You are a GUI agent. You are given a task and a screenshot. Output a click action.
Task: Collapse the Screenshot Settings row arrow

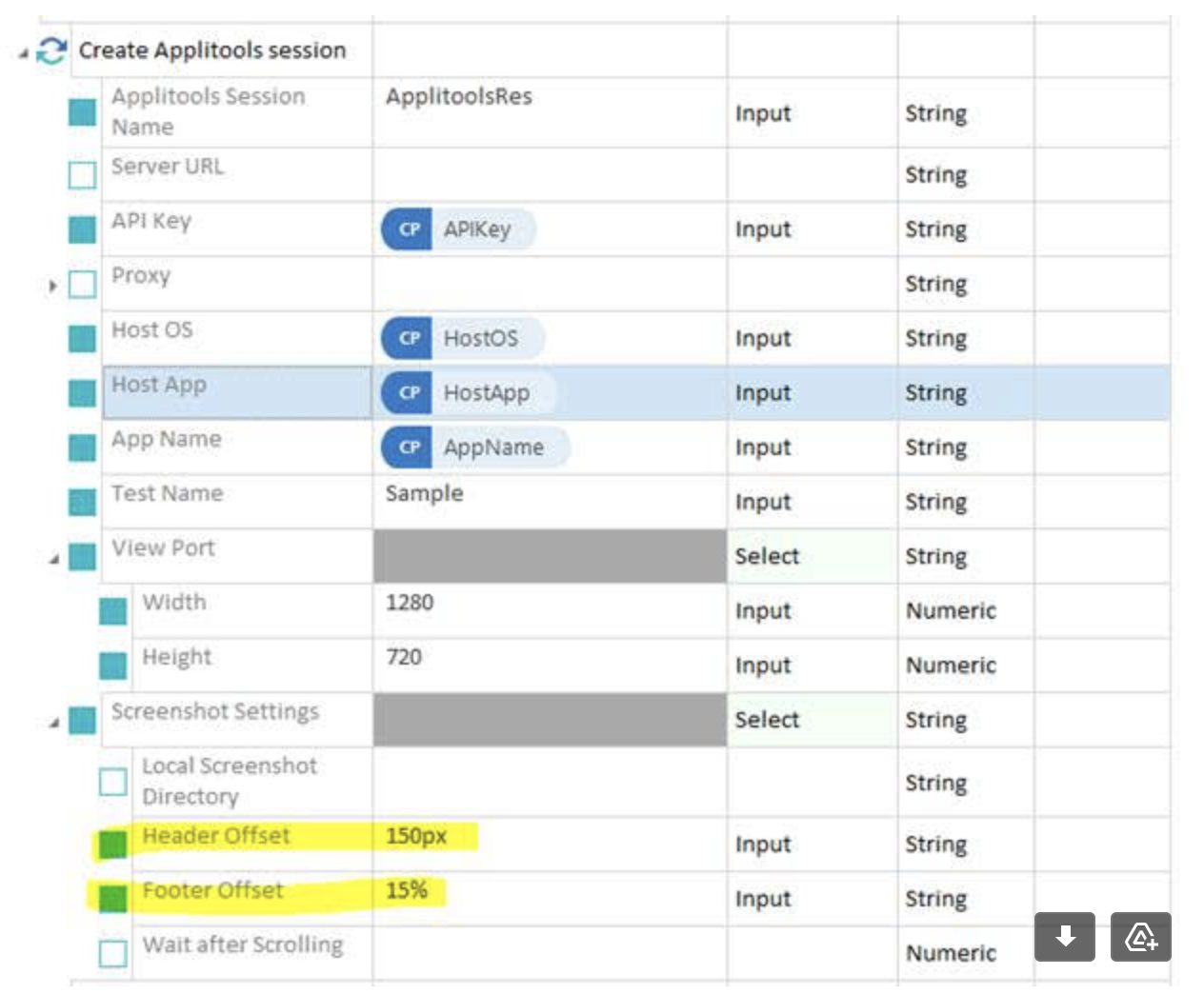pyautogui.click(x=53, y=724)
